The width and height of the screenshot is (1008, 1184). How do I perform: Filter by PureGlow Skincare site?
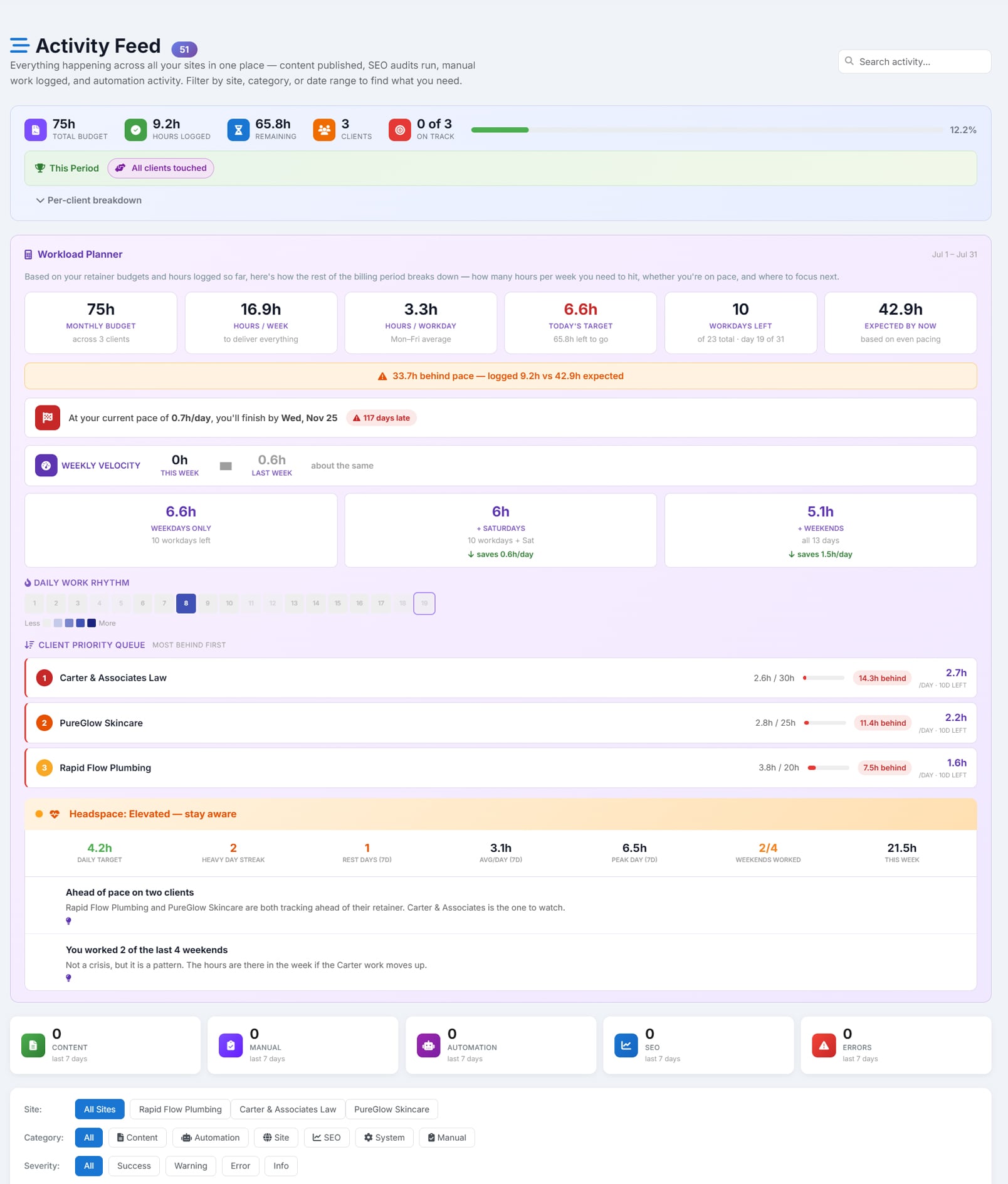(392, 1109)
